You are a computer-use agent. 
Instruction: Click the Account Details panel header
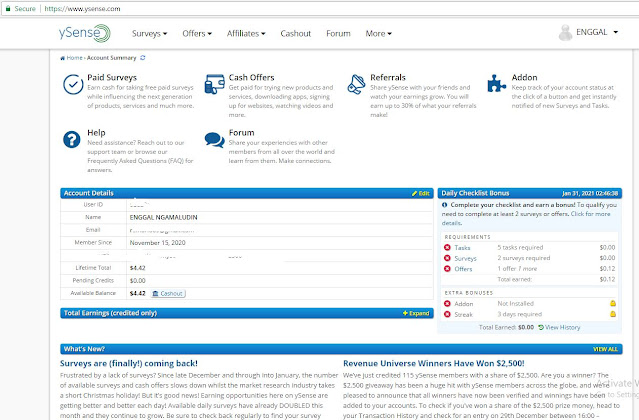click(x=247, y=193)
